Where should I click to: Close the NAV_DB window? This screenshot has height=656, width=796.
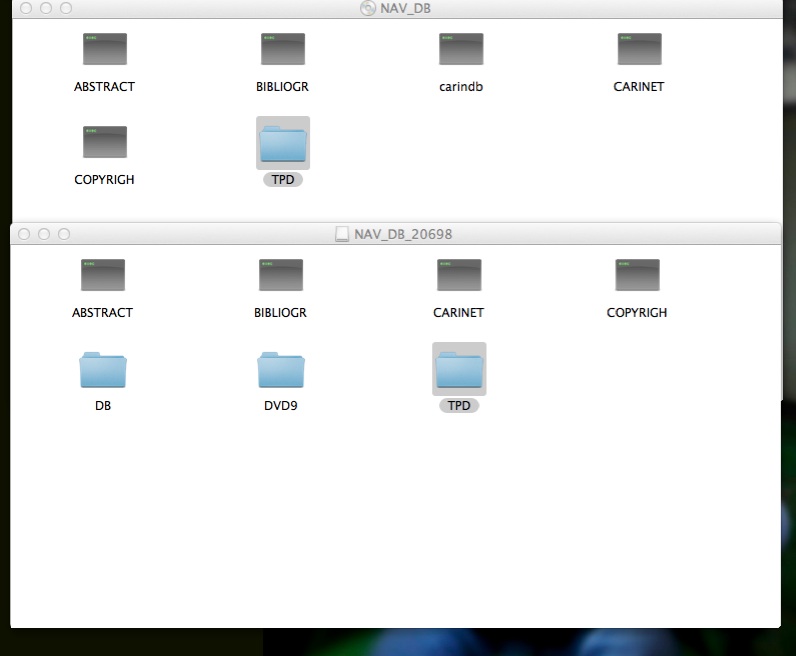click(26, 8)
